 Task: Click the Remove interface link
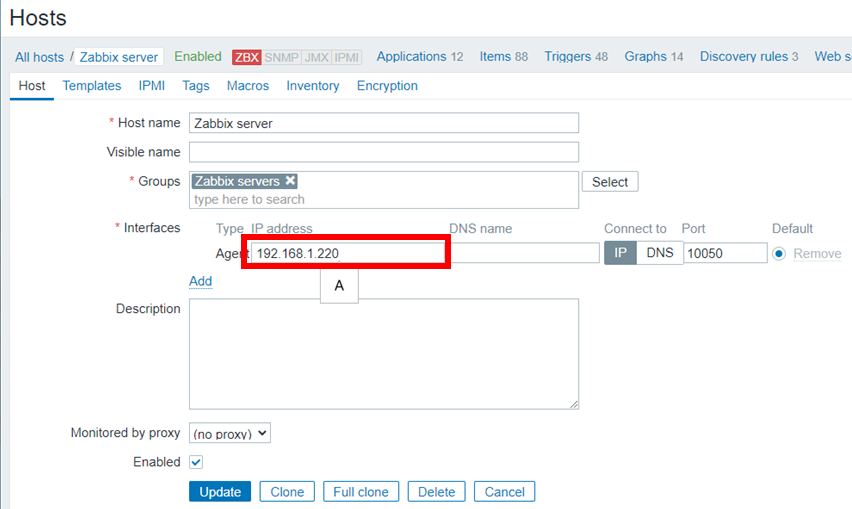(817, 254)
